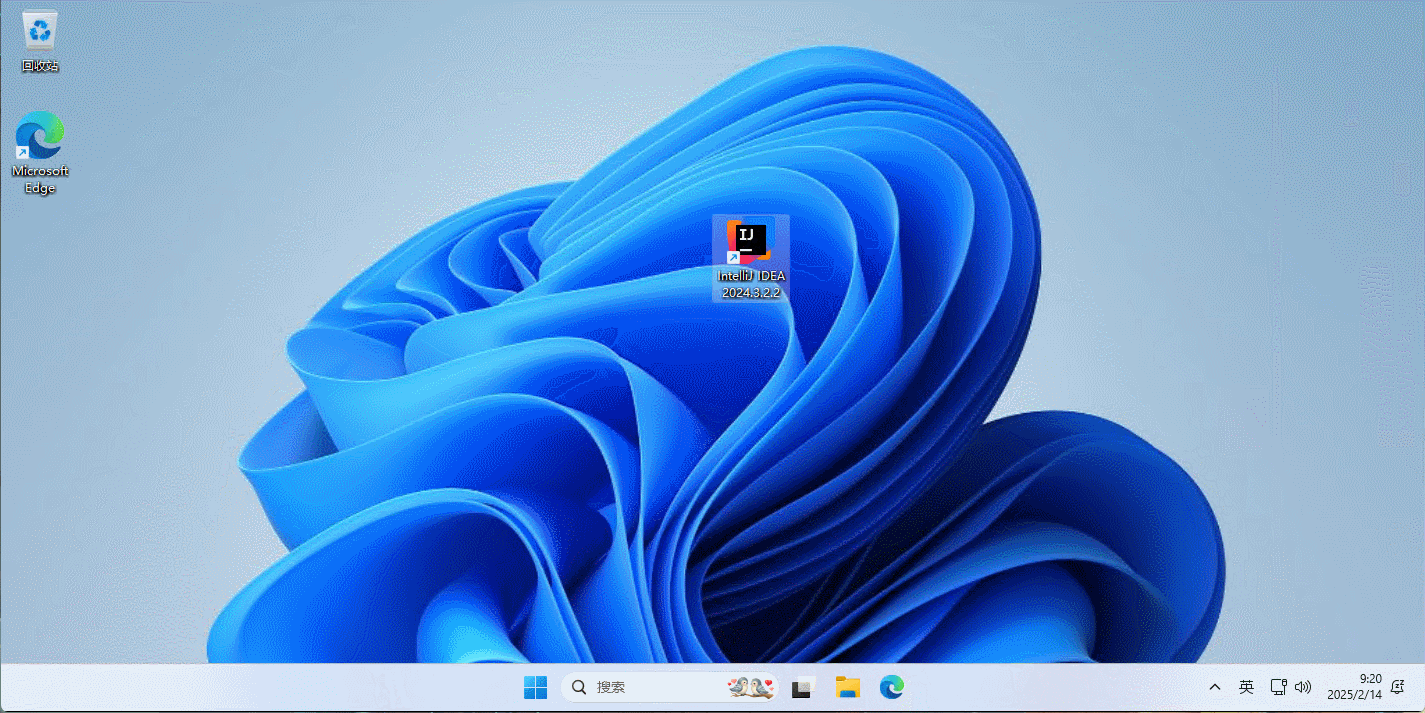Screen dimensions: 1425x713
Task: Open the volume speaker tray icon
Action: (1302, 687)
